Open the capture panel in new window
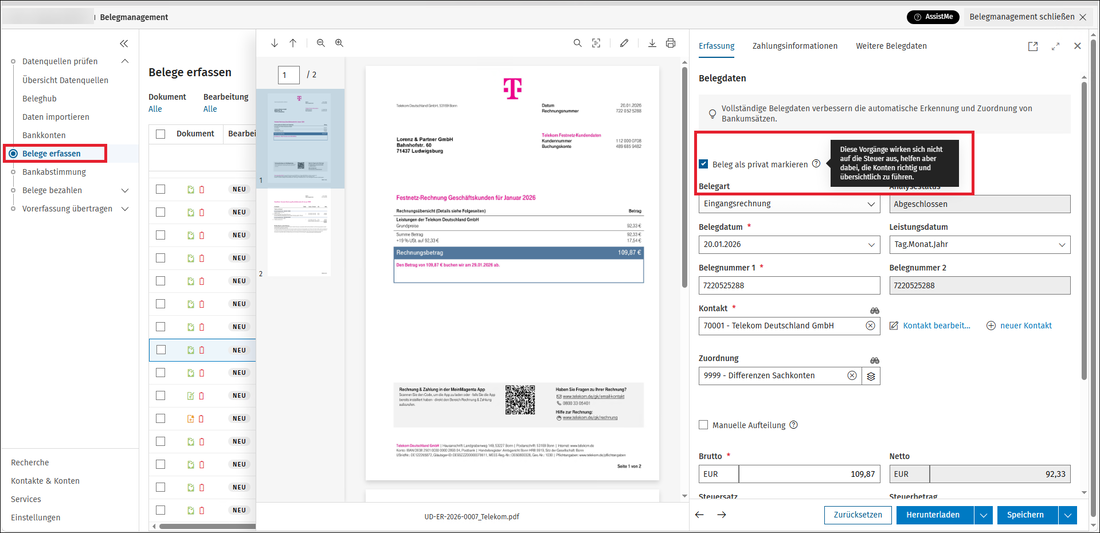Image resolution: width=1100 pixels, height=533 pixels. [1033, 46]
